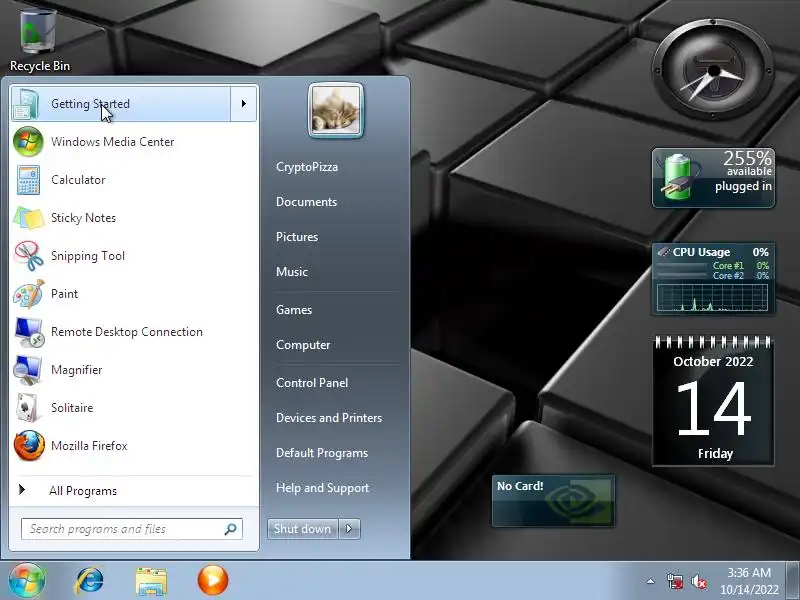
Task: Open Documents from Start menu
Action: [x=306, y=202]
